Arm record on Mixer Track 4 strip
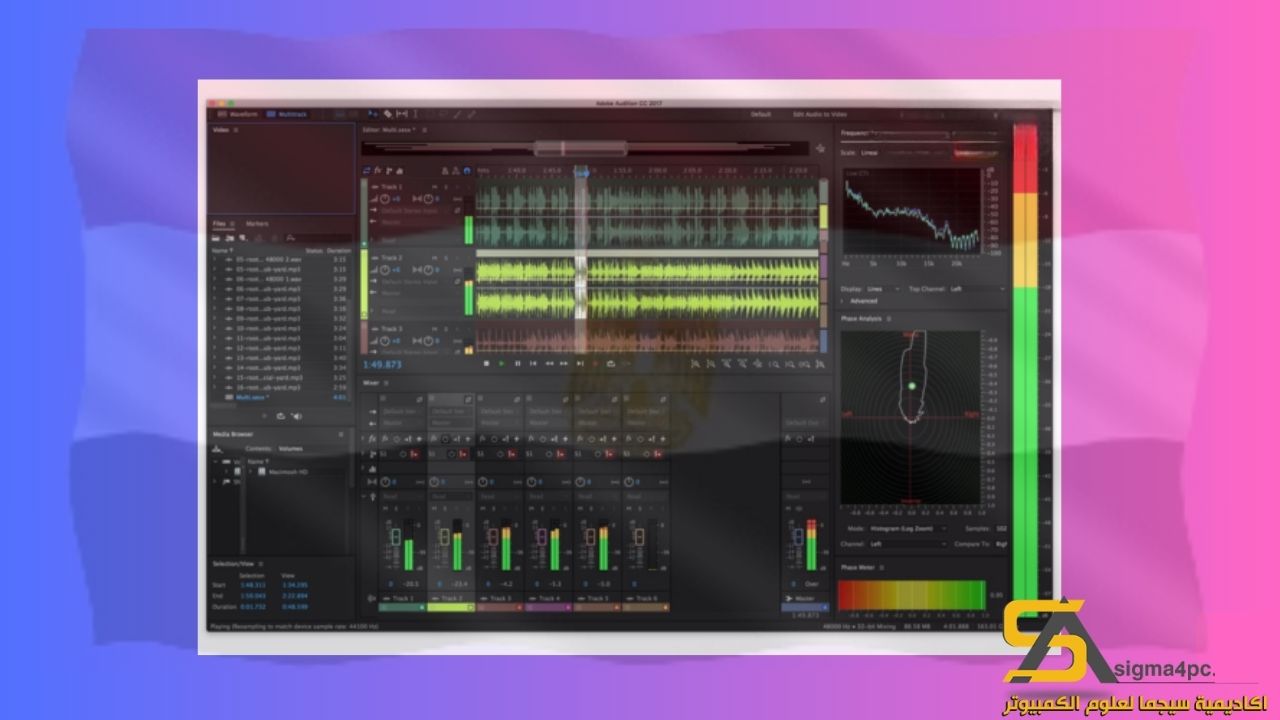 tap(553, 510)
